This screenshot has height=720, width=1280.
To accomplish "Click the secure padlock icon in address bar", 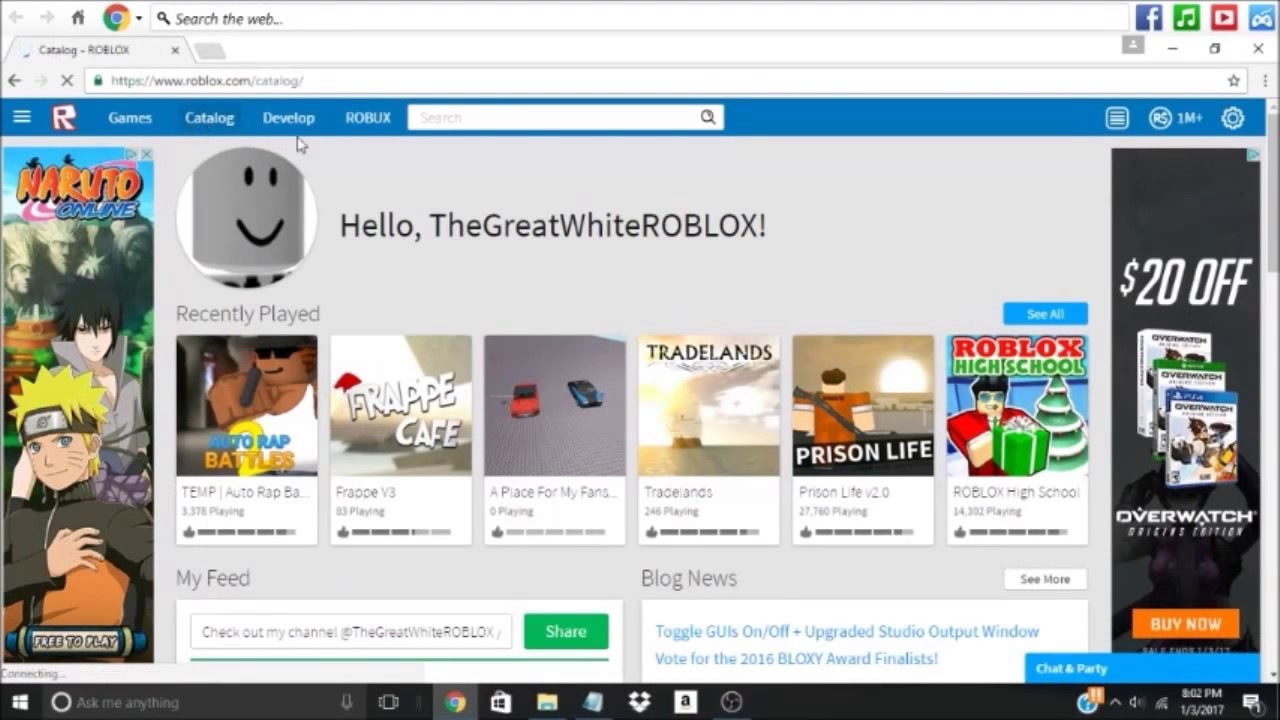I will (x=97, y=80).
